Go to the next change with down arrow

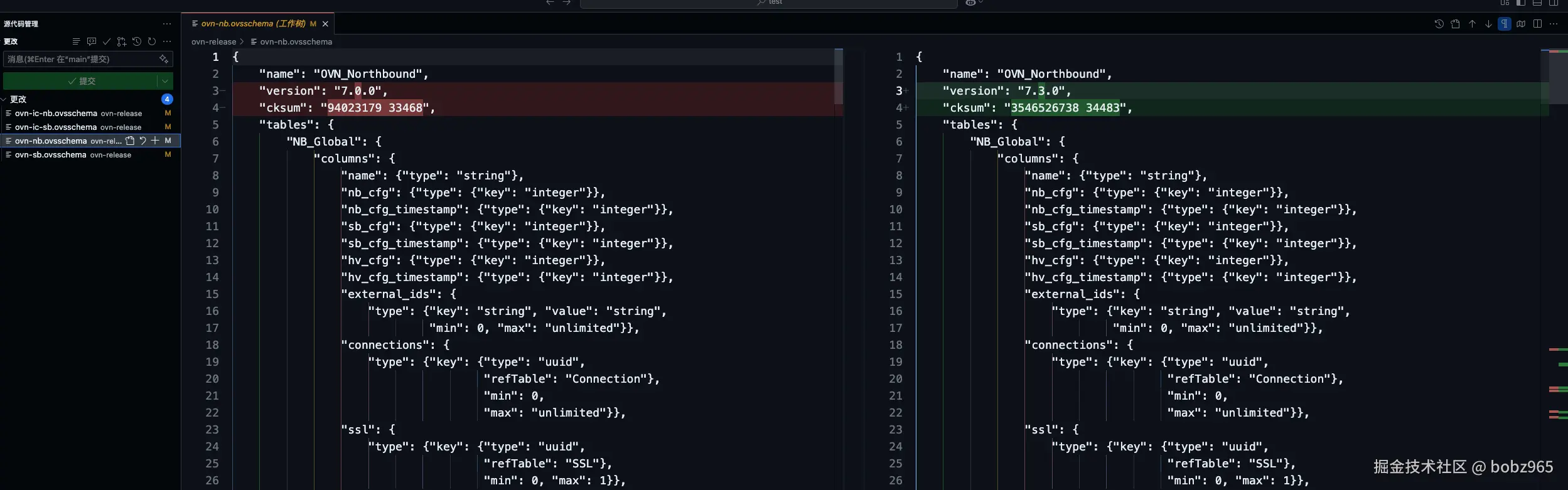coord(1488,24)
